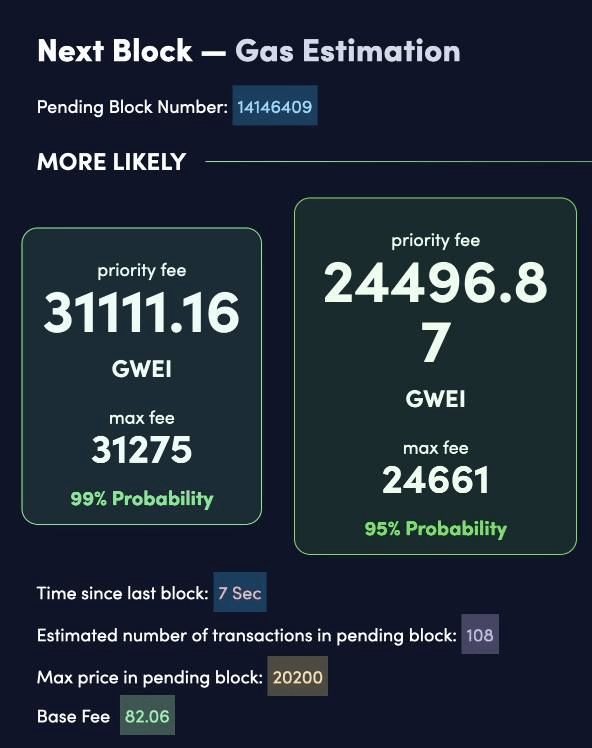592x748 pixels.
Task: Click the Max price in pending block label
Action: coord(150,677)
